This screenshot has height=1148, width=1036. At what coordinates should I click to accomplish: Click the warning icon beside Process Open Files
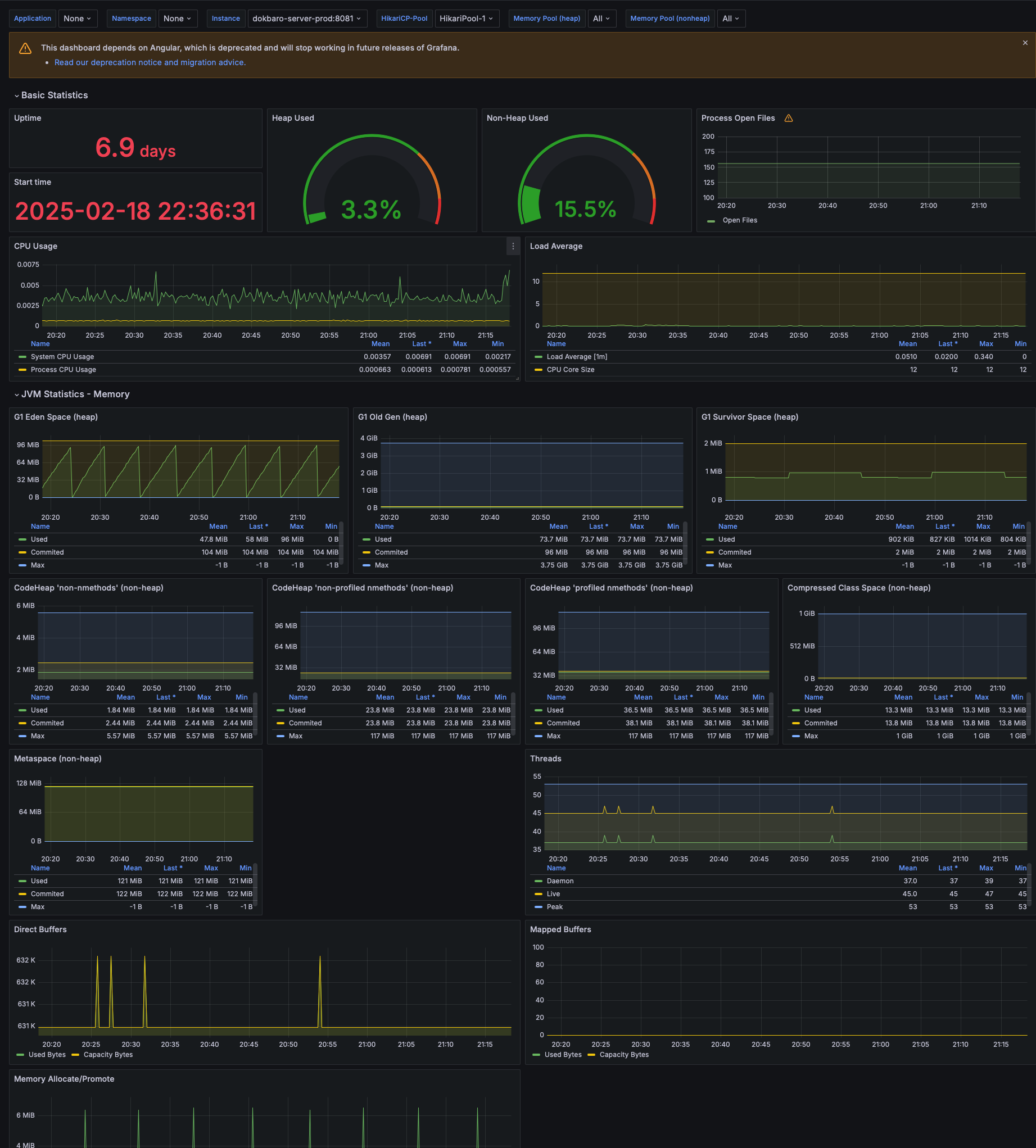pos(789,119)
